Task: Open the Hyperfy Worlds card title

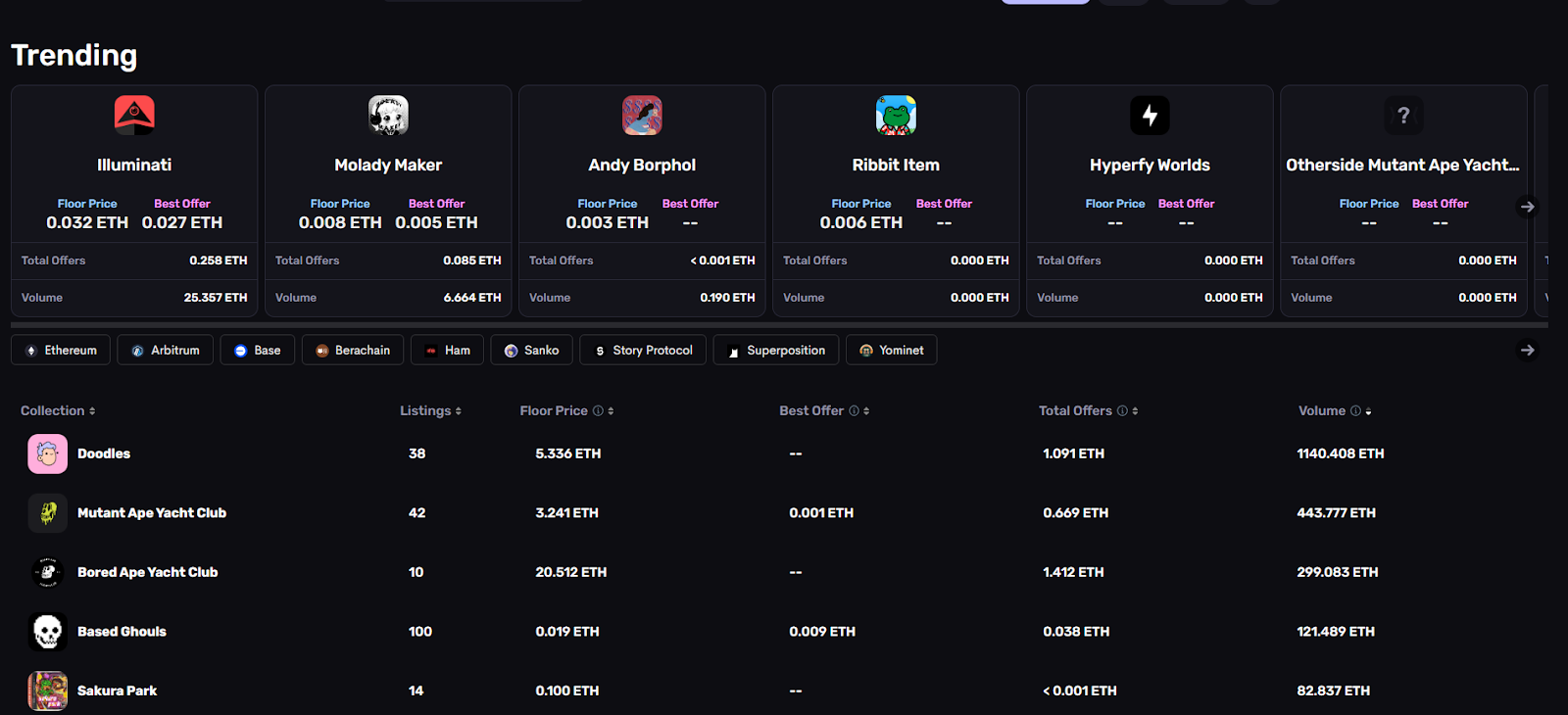Action: click(x=1150, y=166)
